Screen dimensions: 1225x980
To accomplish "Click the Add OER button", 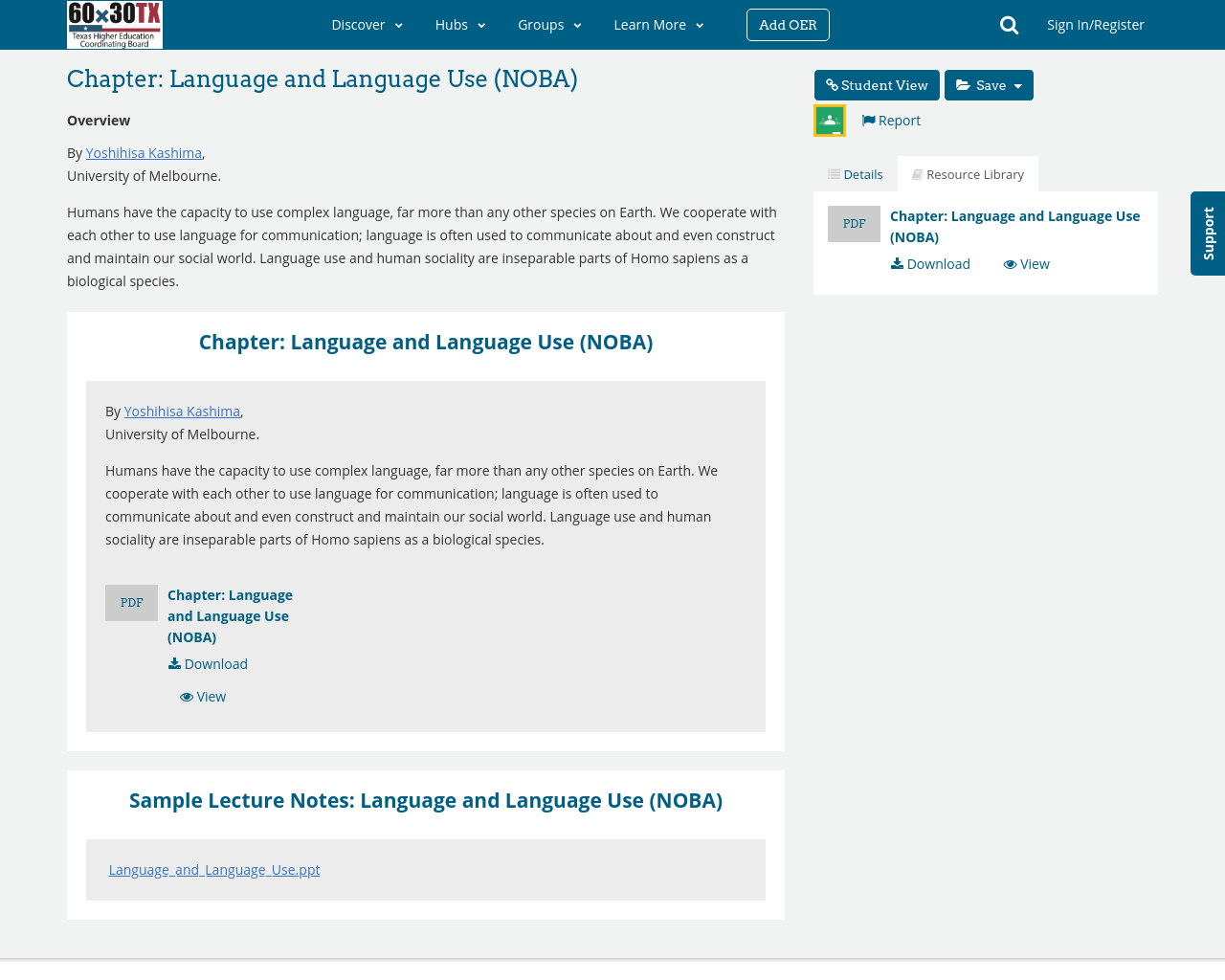I will tap(788, 24).
